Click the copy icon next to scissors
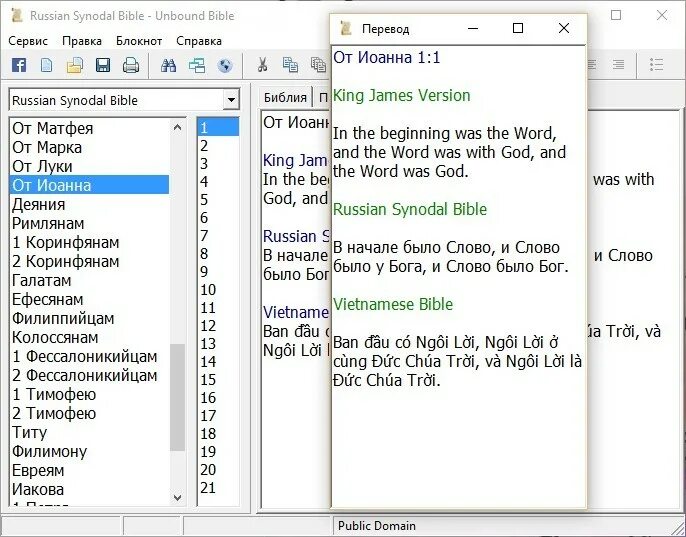Screen dimensions: 686x537 290,65
